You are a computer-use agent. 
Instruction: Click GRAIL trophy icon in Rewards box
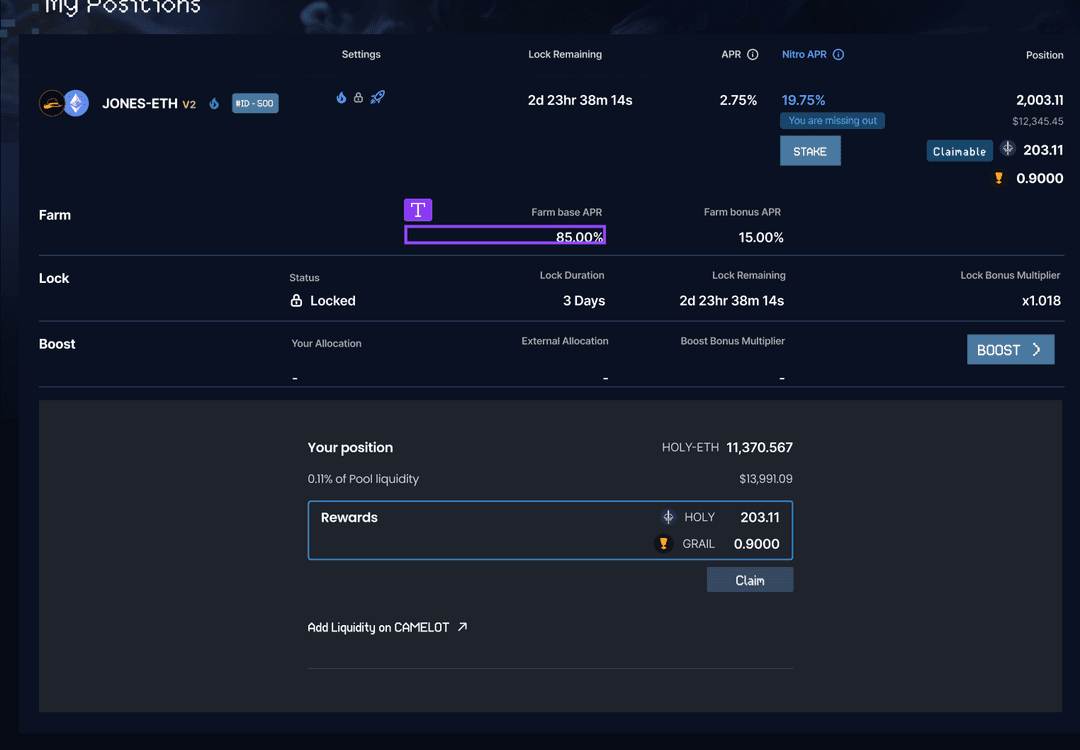click(663, 543)
